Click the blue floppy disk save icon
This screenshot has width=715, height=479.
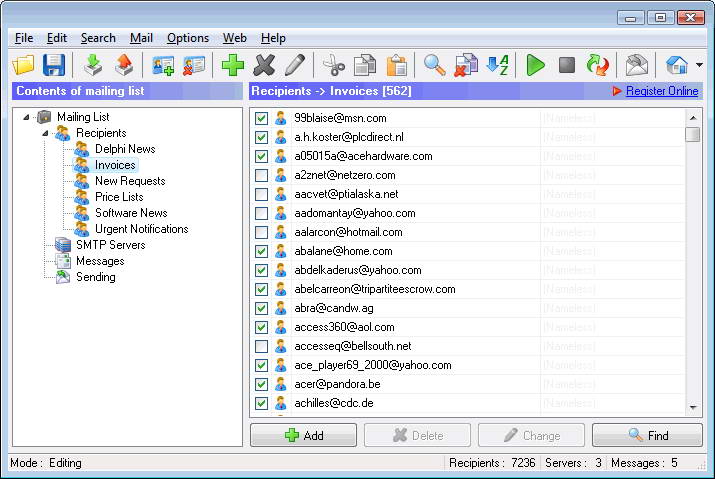pyautogui.click(x=54, y=65)
